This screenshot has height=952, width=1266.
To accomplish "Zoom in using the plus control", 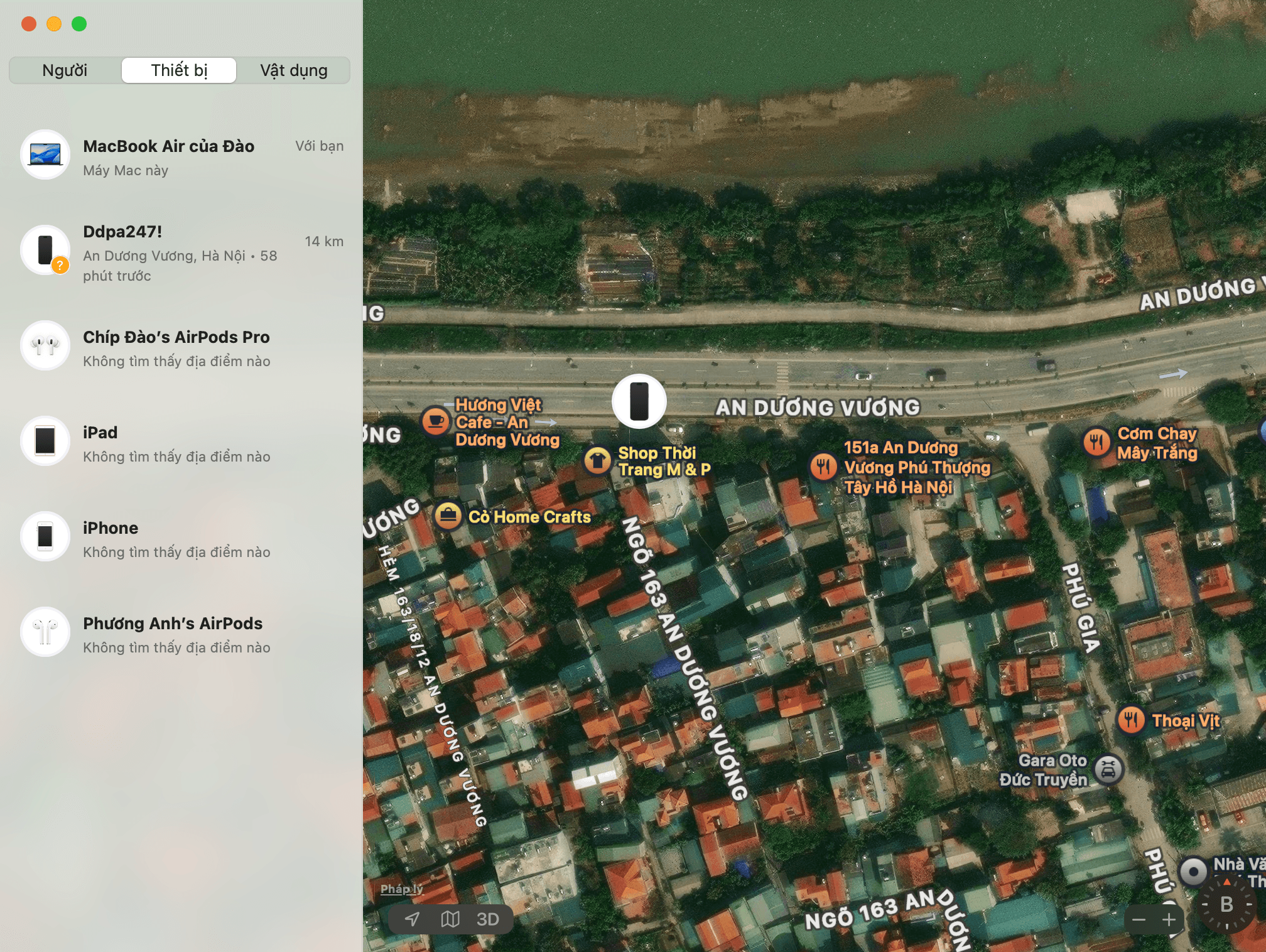I will click(1169, 919).
